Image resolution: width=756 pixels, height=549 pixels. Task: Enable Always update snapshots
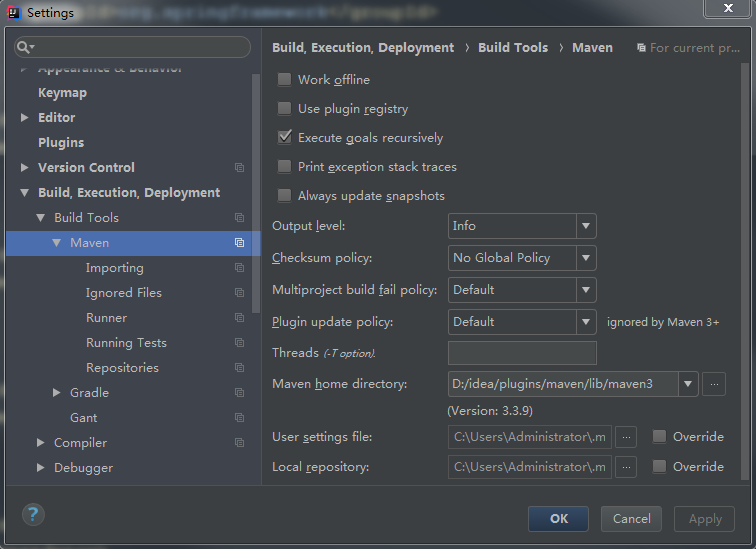(284, 195)
